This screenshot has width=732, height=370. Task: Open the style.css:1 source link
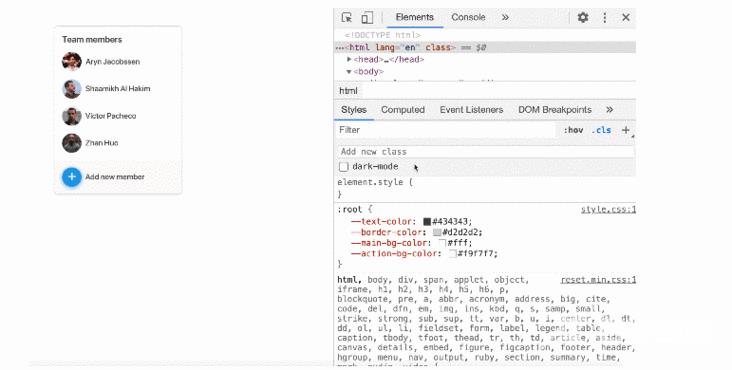[608, 209]
